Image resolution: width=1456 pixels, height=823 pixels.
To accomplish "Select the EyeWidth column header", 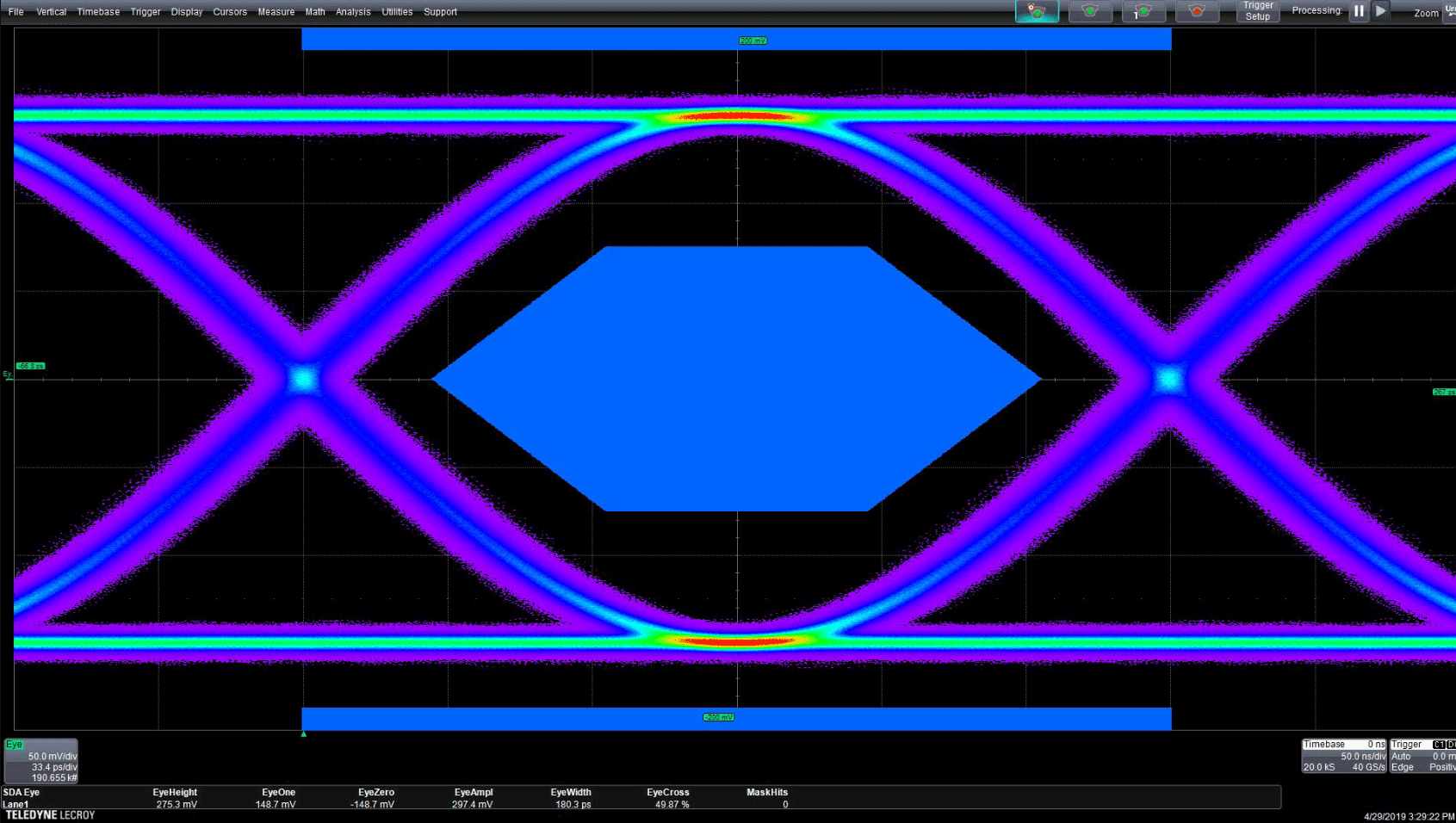I will tap(571, 792).
